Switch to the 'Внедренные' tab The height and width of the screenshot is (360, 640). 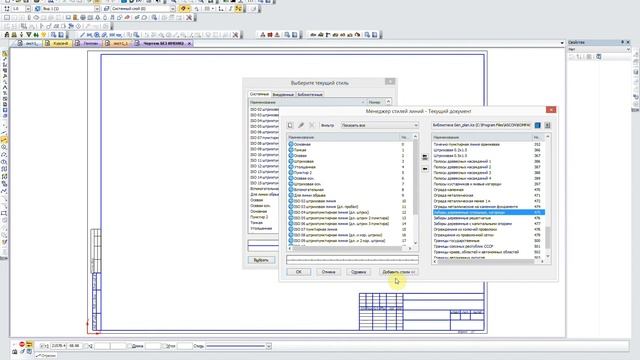pyautogui.click(x=283, y=94)
